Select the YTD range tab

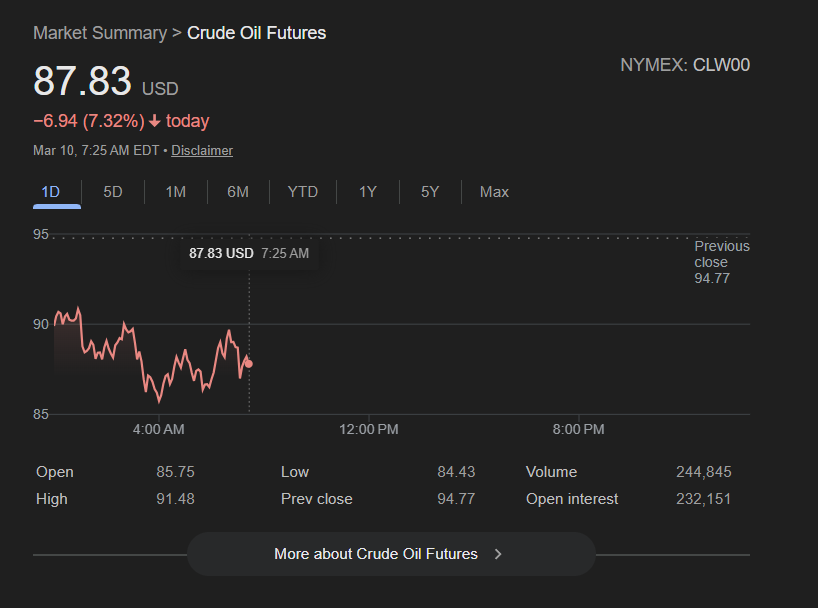[303, 192]
